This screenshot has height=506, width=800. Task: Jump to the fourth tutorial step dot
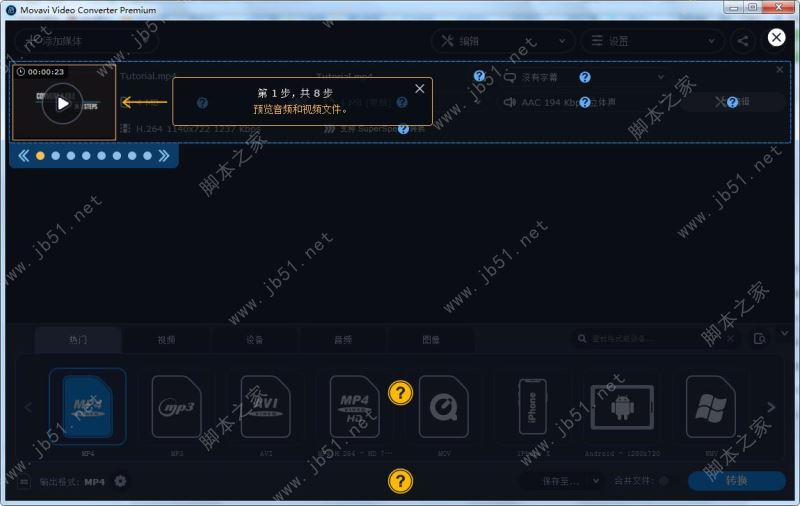click(86, 156)
